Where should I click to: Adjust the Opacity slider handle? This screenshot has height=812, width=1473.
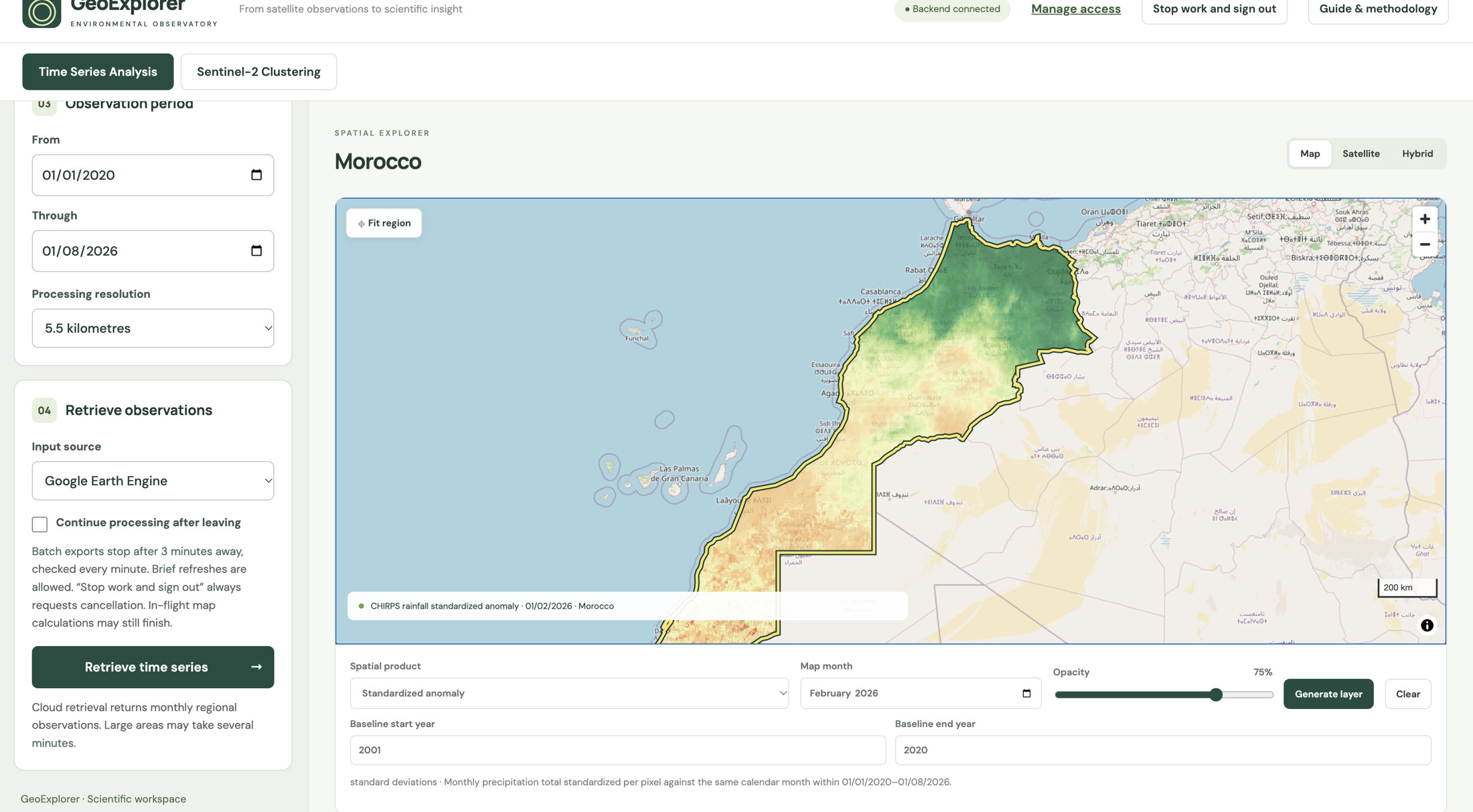[x=1216, y=695]
